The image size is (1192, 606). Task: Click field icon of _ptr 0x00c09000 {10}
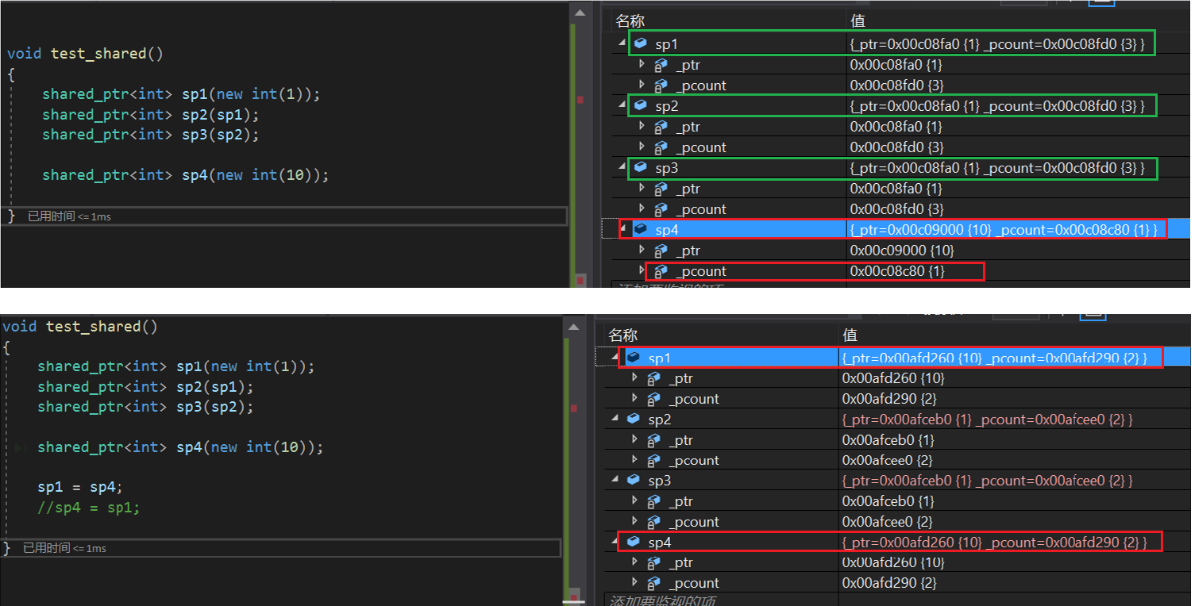click(x=661, y=250)
